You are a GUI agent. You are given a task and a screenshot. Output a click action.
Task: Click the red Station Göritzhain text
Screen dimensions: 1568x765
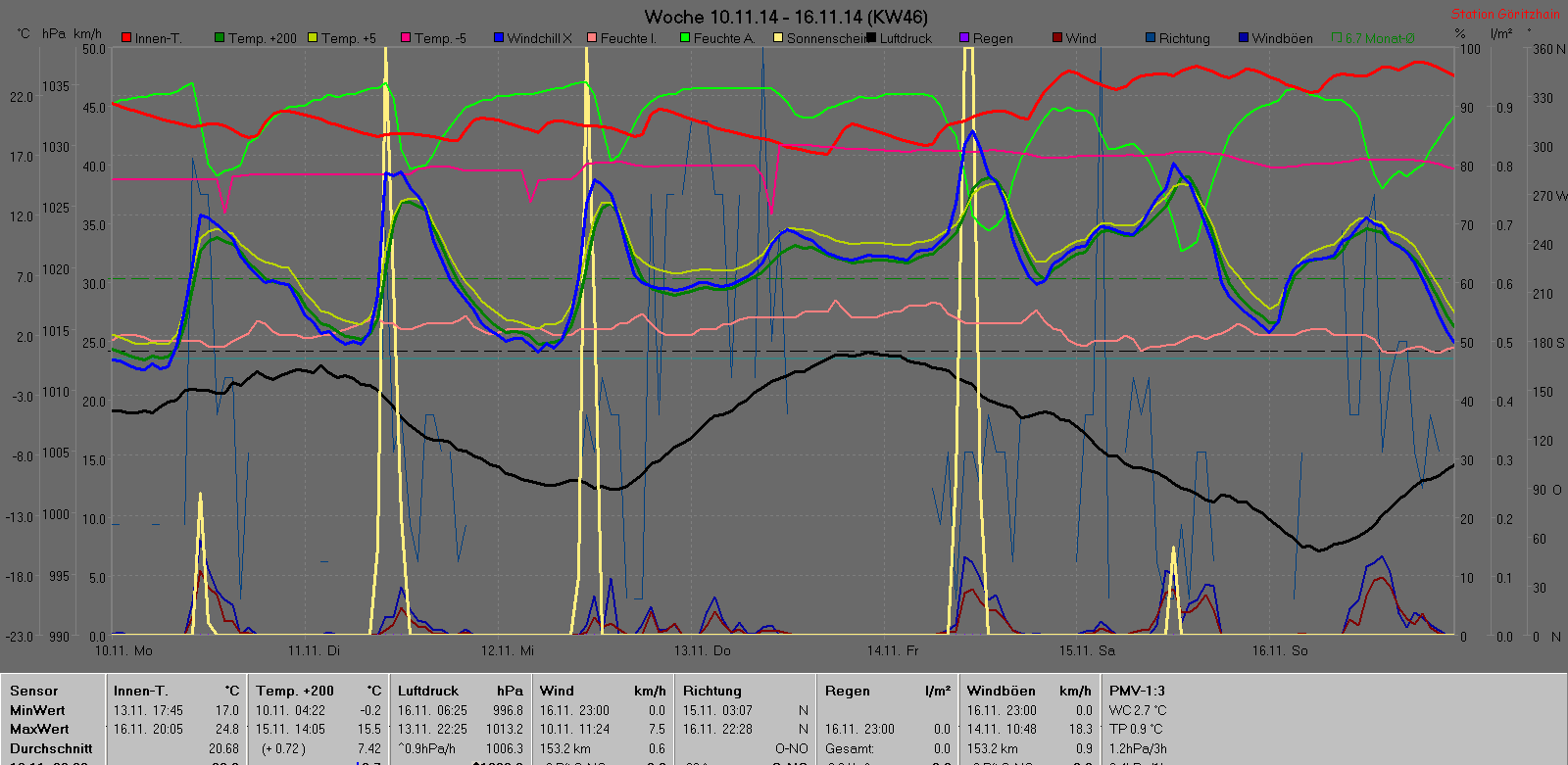pos(1504,14)
